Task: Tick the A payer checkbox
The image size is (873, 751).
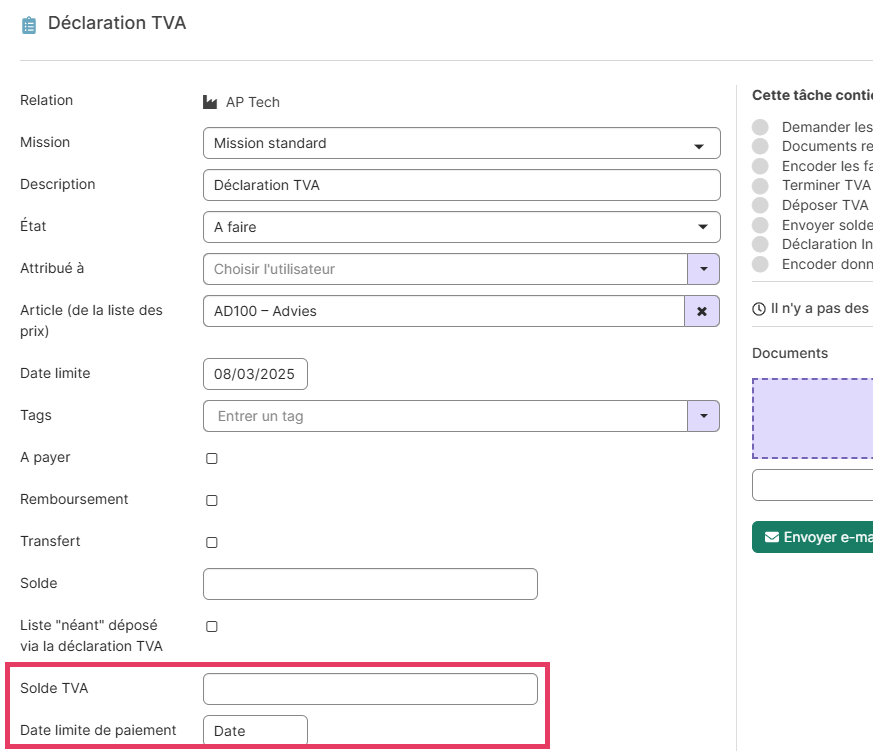Action: pos(212,459)
